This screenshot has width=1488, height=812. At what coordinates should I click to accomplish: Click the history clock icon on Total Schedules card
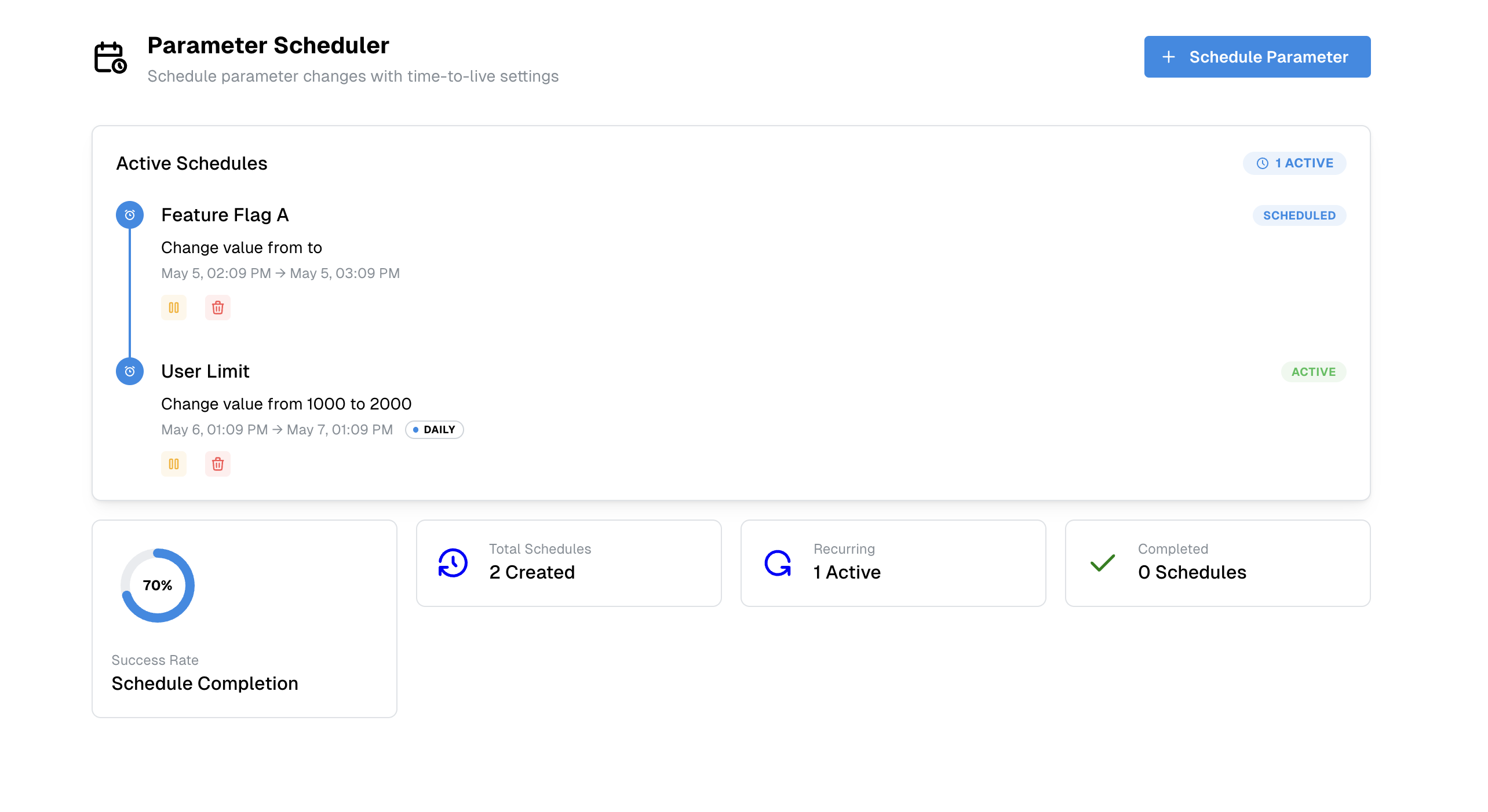pyautogui.click(x=453, y=562)
